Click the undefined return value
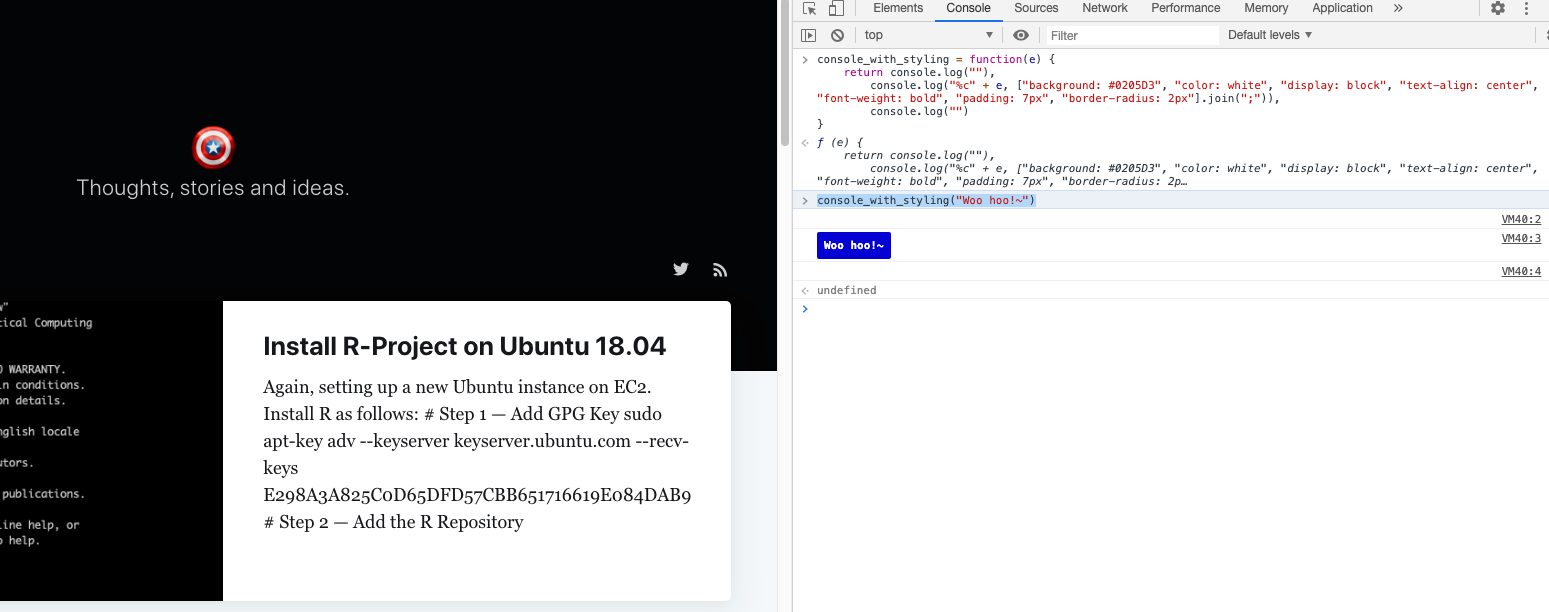Viewport: 1549px width, 612px height. 846,290
